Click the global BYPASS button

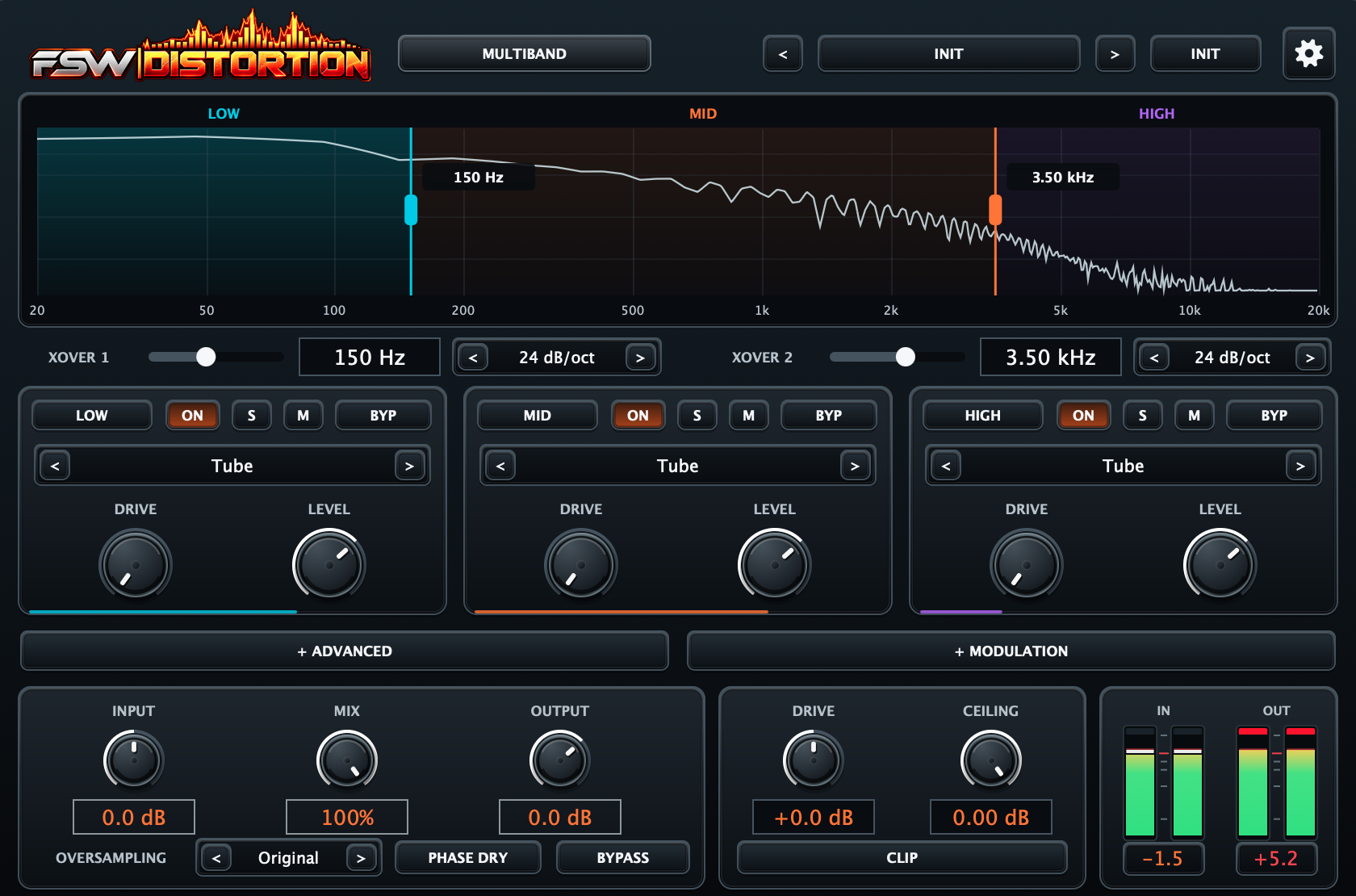coord(623,857)
